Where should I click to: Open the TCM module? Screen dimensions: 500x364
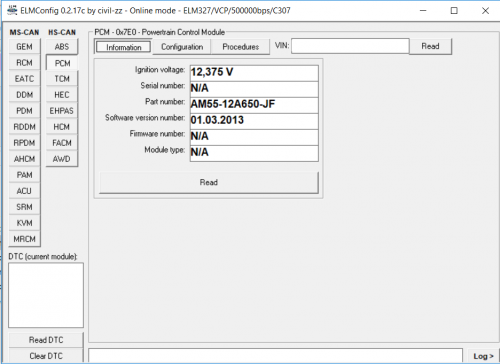pyautogui.click(x=62, y=79)
